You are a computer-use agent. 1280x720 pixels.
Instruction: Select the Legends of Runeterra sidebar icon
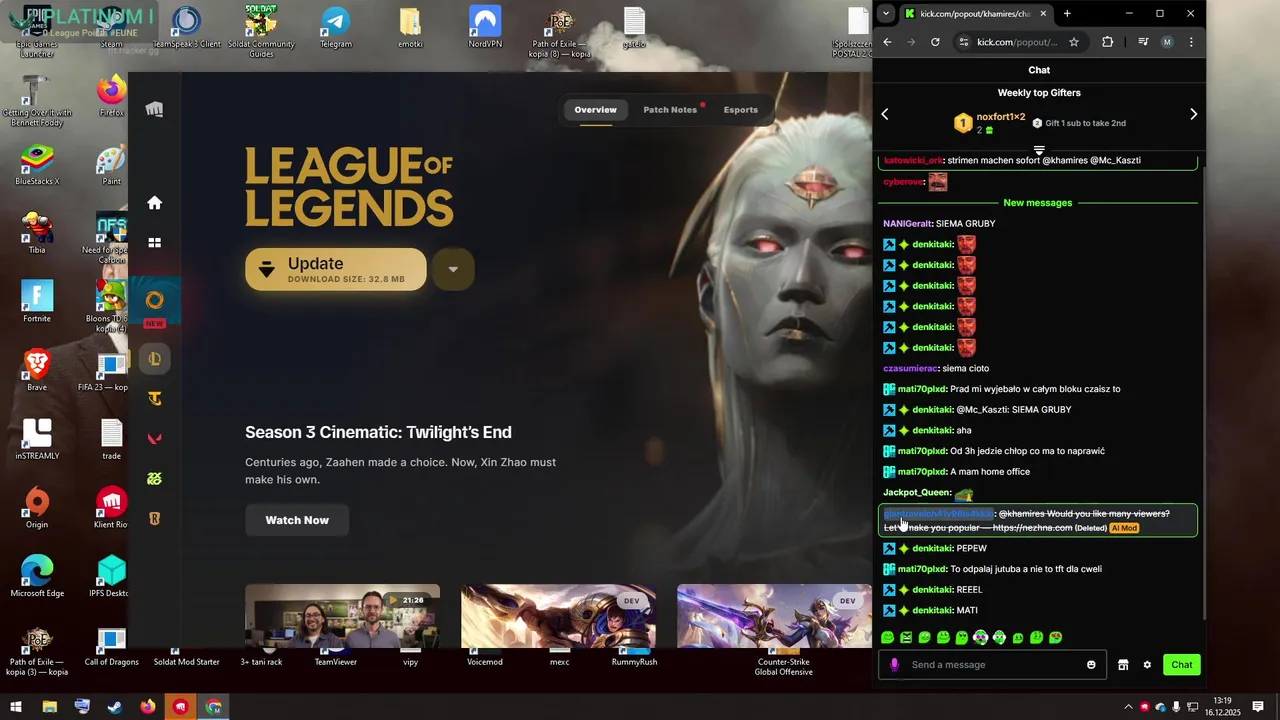pyautogui.click(x=154, y=519)
